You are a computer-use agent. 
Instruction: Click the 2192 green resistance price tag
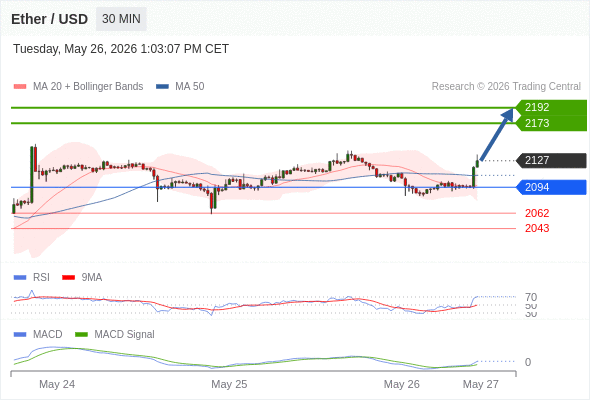coord(551,107)
